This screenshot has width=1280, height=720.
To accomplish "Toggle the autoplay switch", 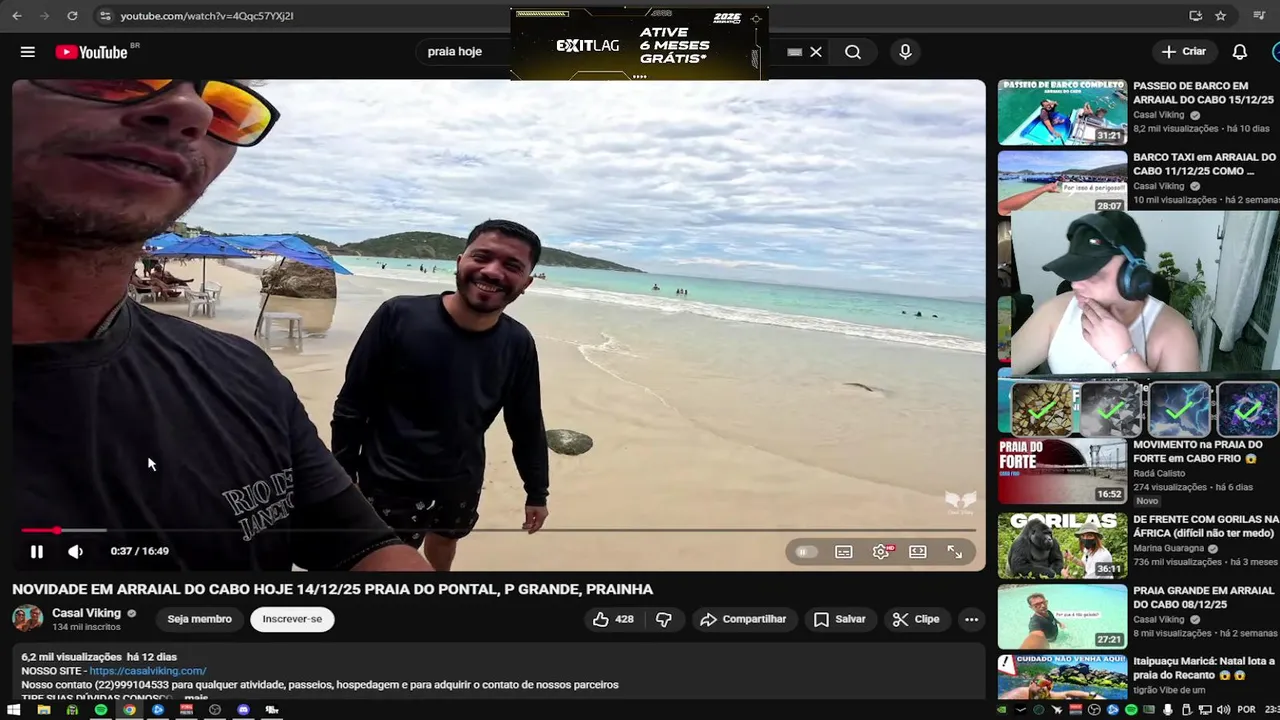I will point(805,552).
